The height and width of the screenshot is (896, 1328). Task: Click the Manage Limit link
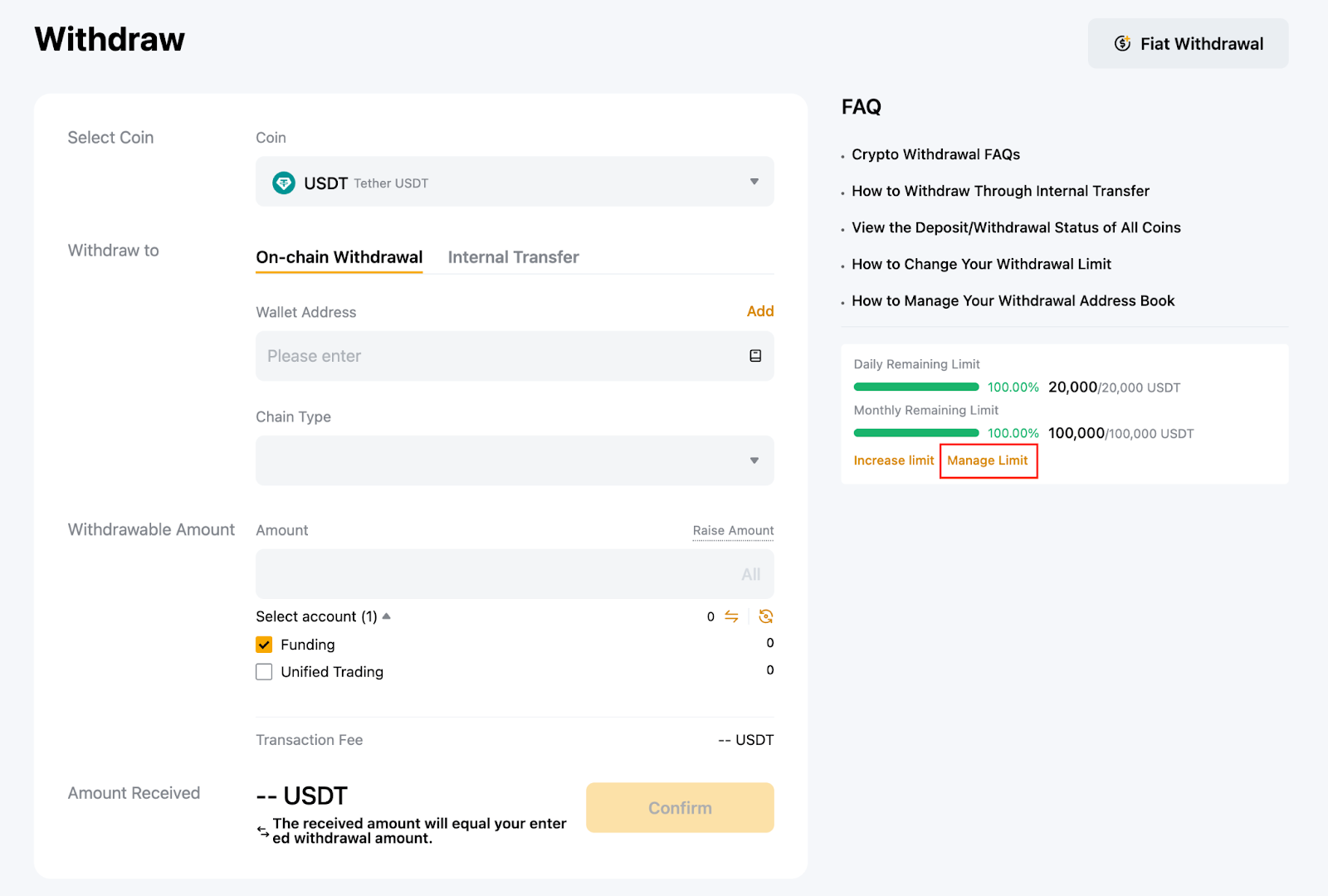pyautogui.click(x=987, y=460)
